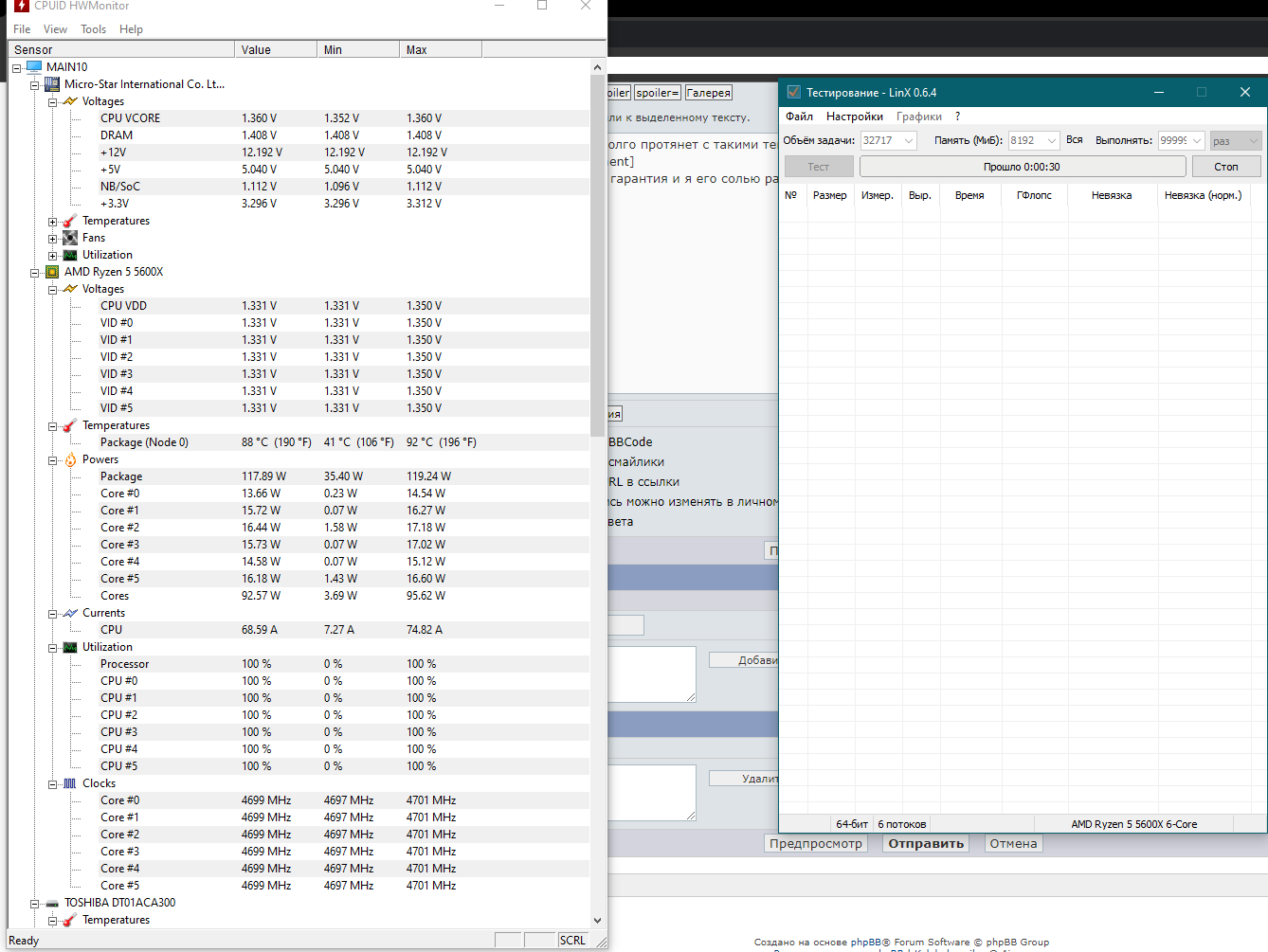This screenshot has height=952, width=1268.
Task: Click the AMD Ryzen 5 5600X processor icon
Action: pyautogui.click(x=52, y=272)
